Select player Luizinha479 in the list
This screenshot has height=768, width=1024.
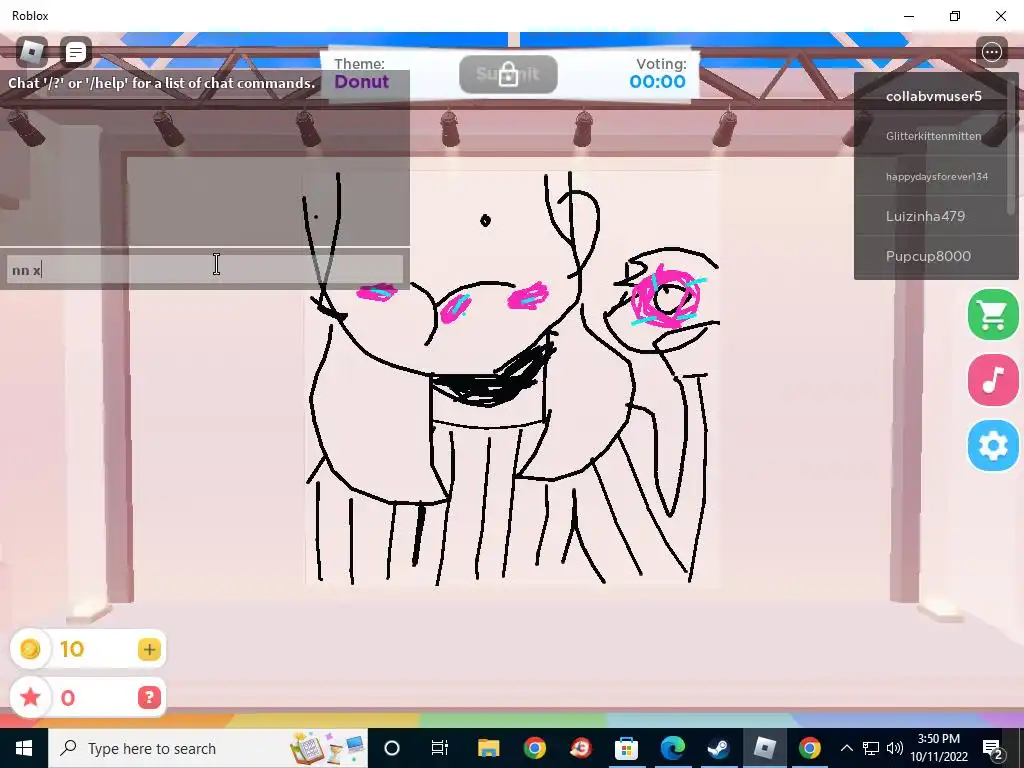pyautogui.click(x=933, y=216)
